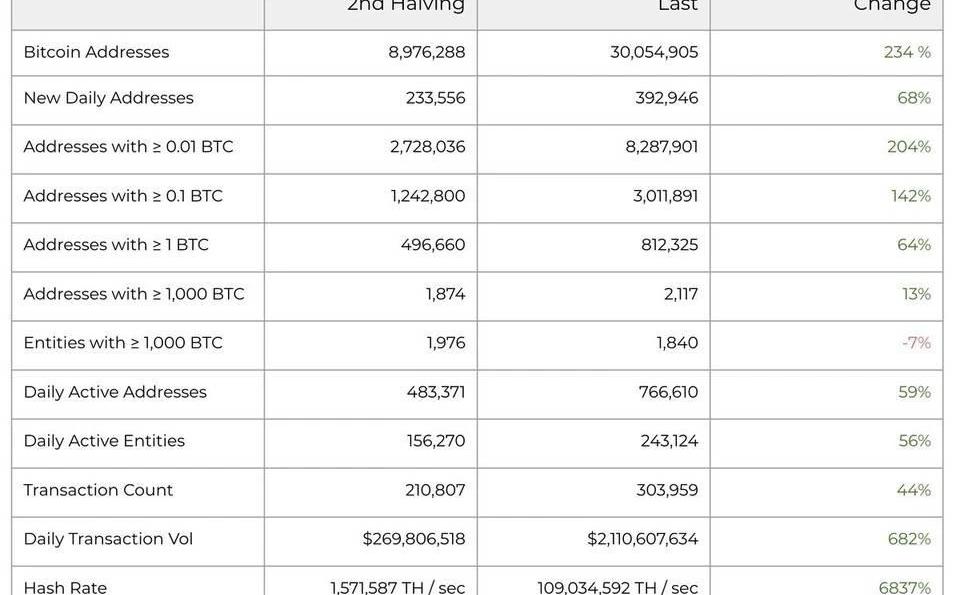Select the 682% change cell
The height and width of the screenshot is (595, 960).
909,539
